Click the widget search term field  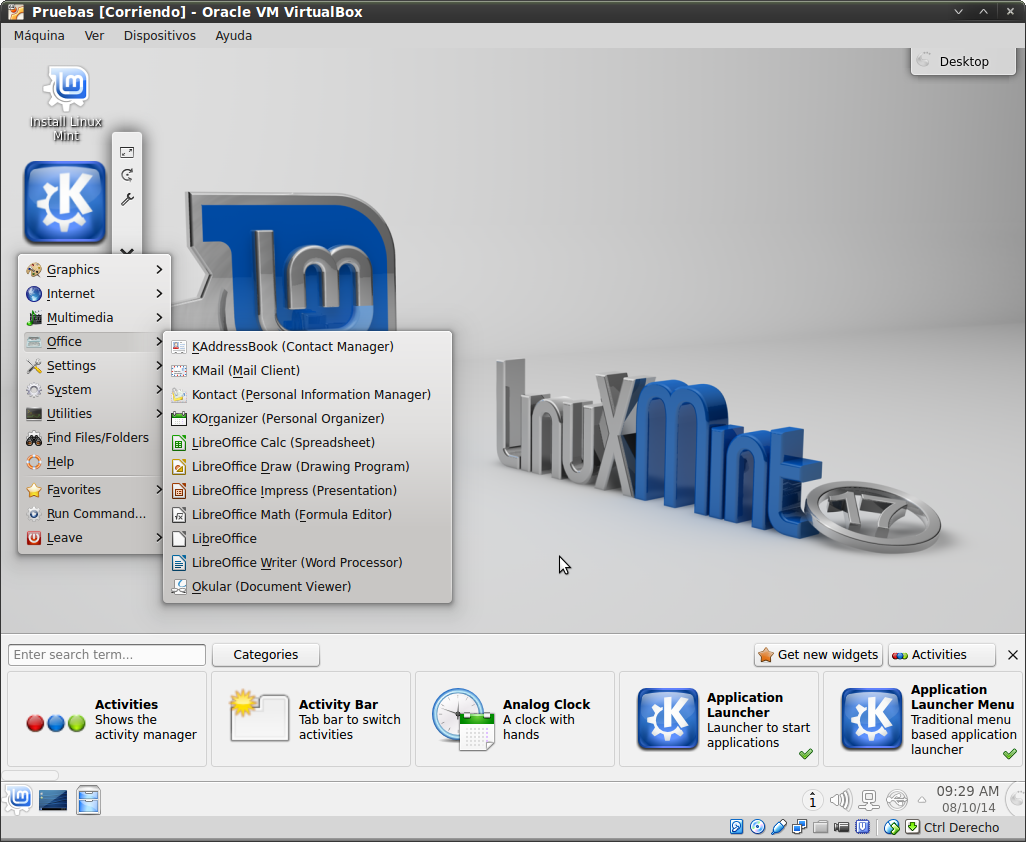click(x=107, y=655)
